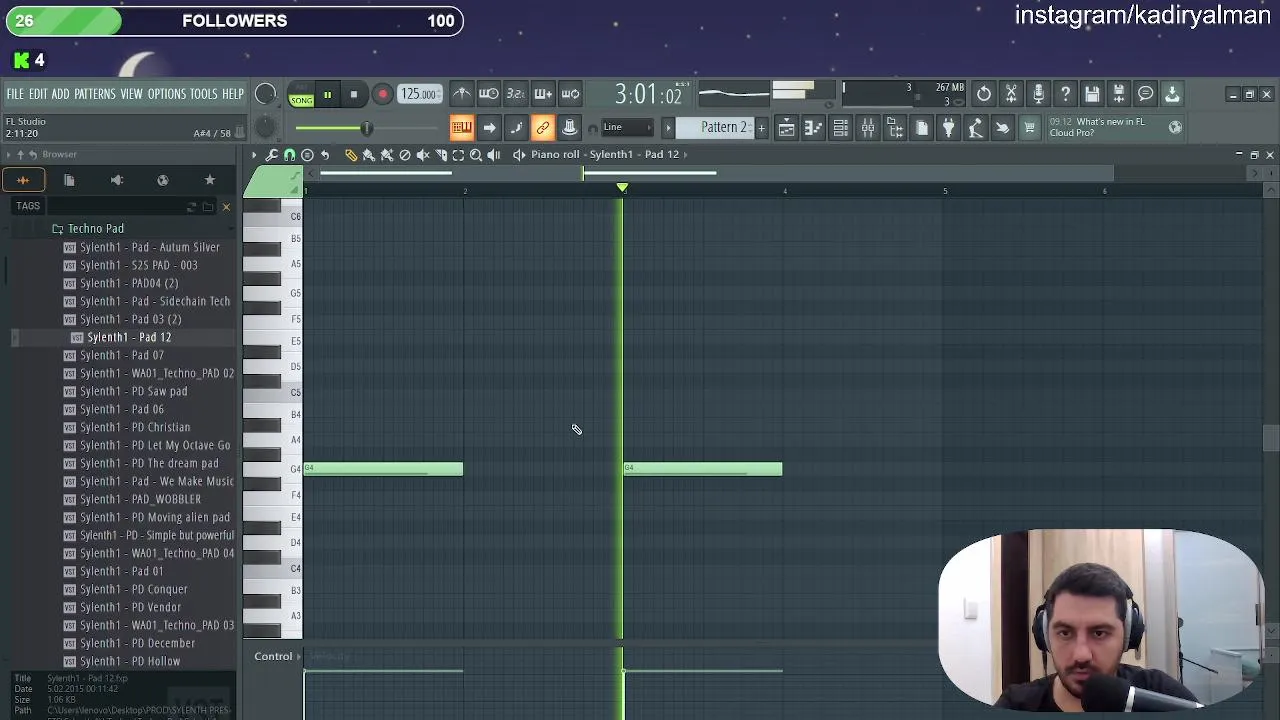
Task: Click the TAGS button in browser
Action: 28,206
